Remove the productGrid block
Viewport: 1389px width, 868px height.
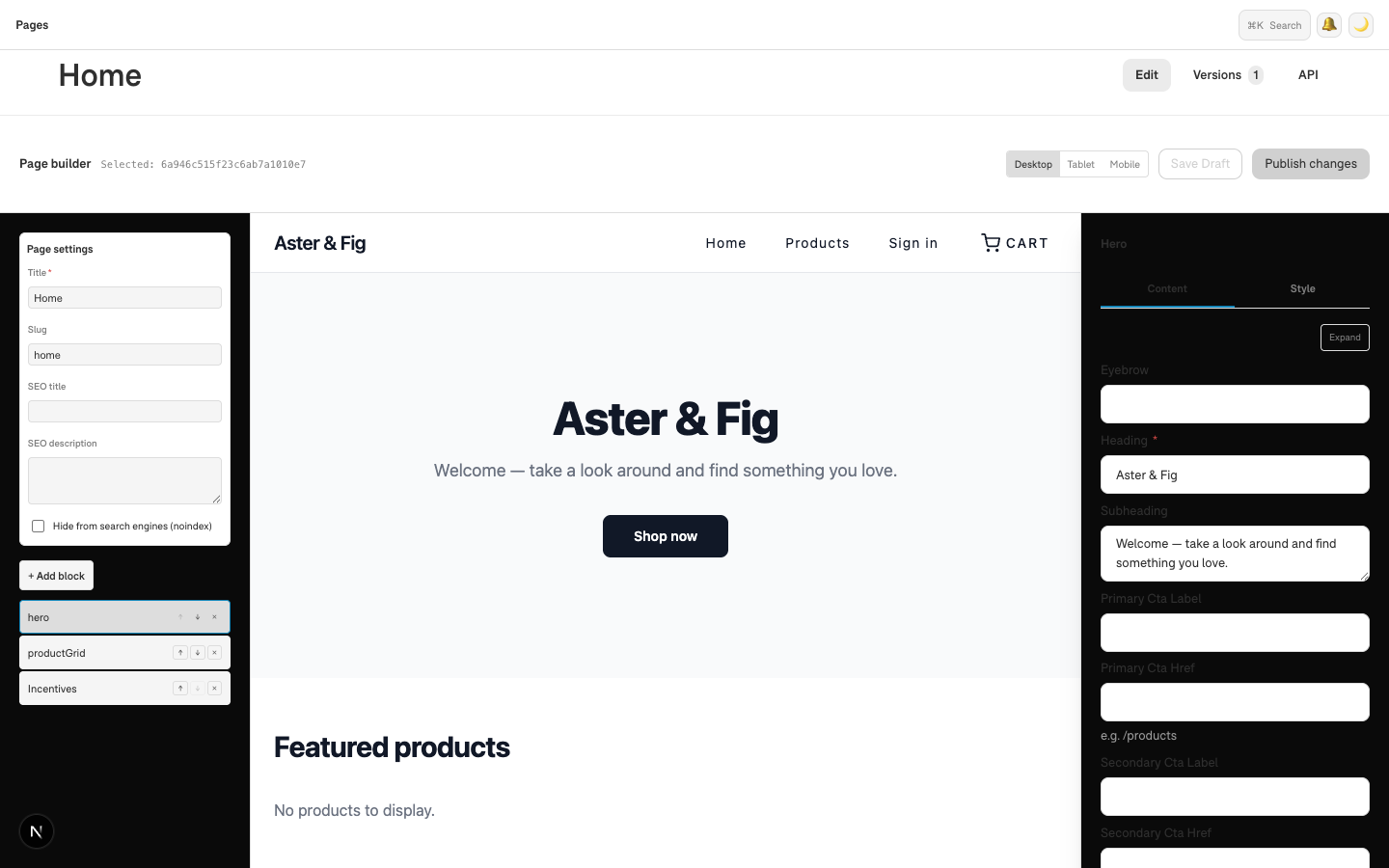[x=215, y=653]
